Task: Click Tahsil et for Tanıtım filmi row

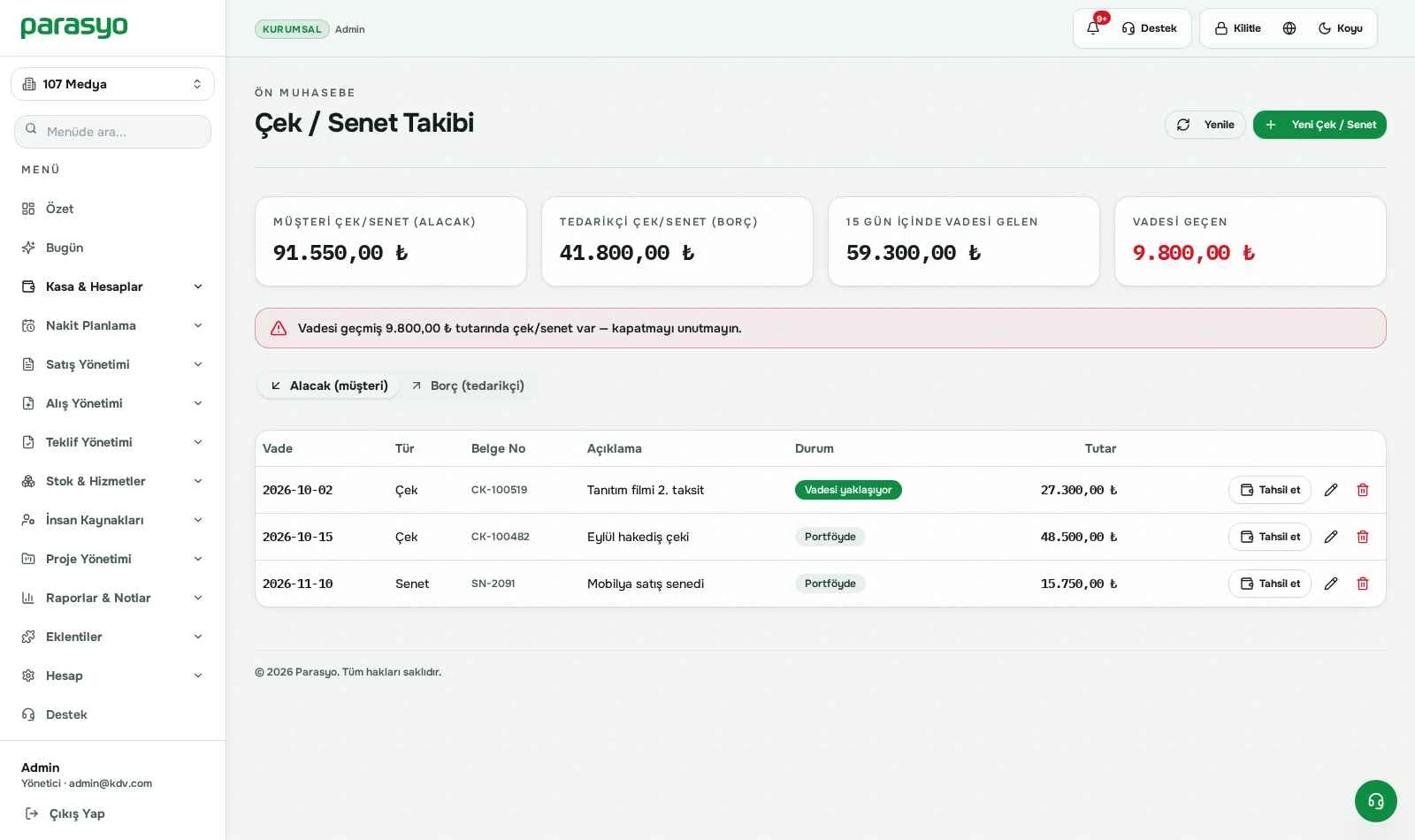Action: coord(1270,490)
